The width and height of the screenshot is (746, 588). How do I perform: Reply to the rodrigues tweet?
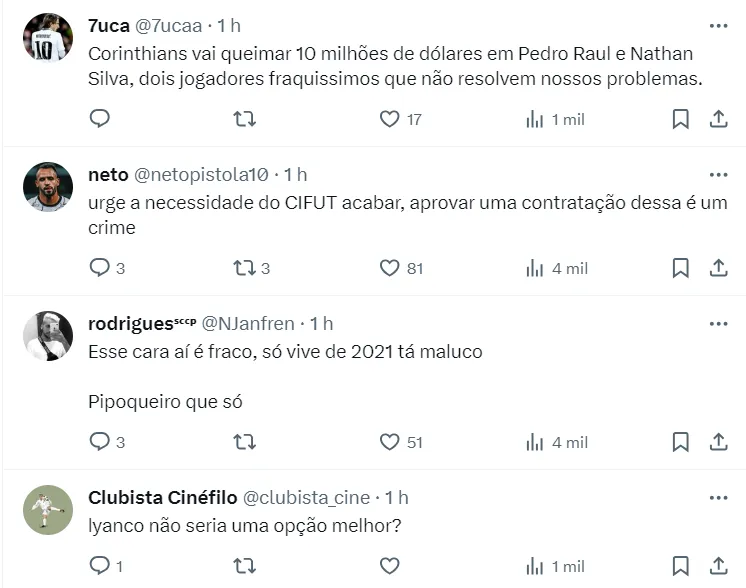[100, 441]
